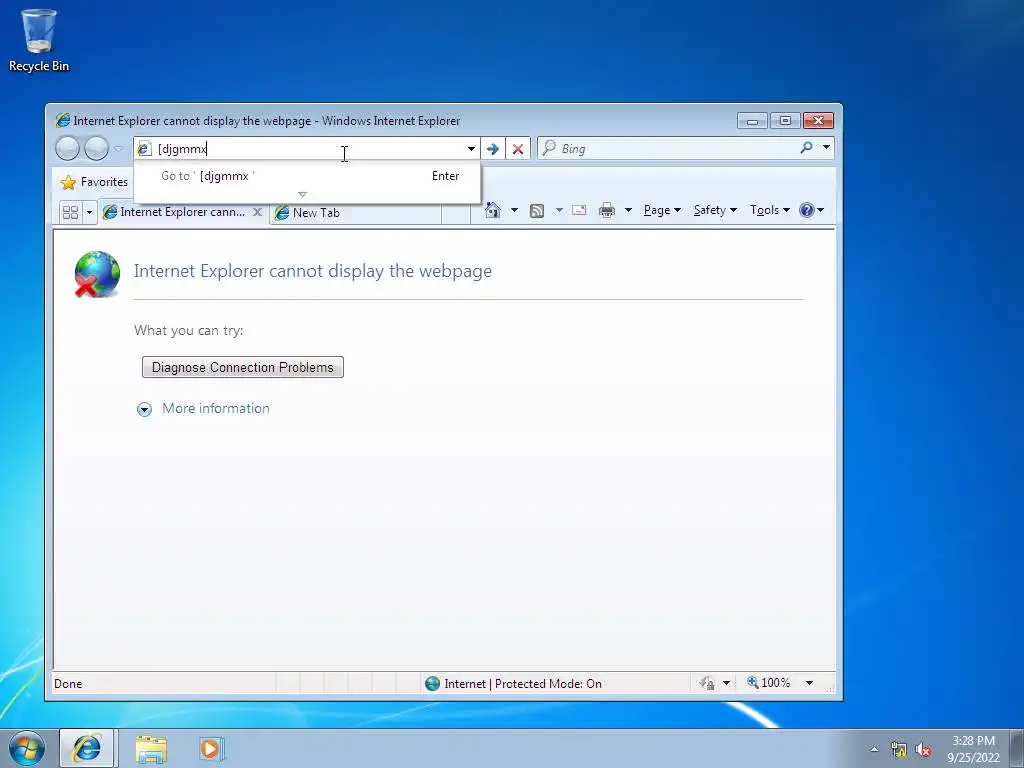This screenshot has width=1024, height=768.
Task: Switch to the New Tab tab
Action: [x=356, y=213]
